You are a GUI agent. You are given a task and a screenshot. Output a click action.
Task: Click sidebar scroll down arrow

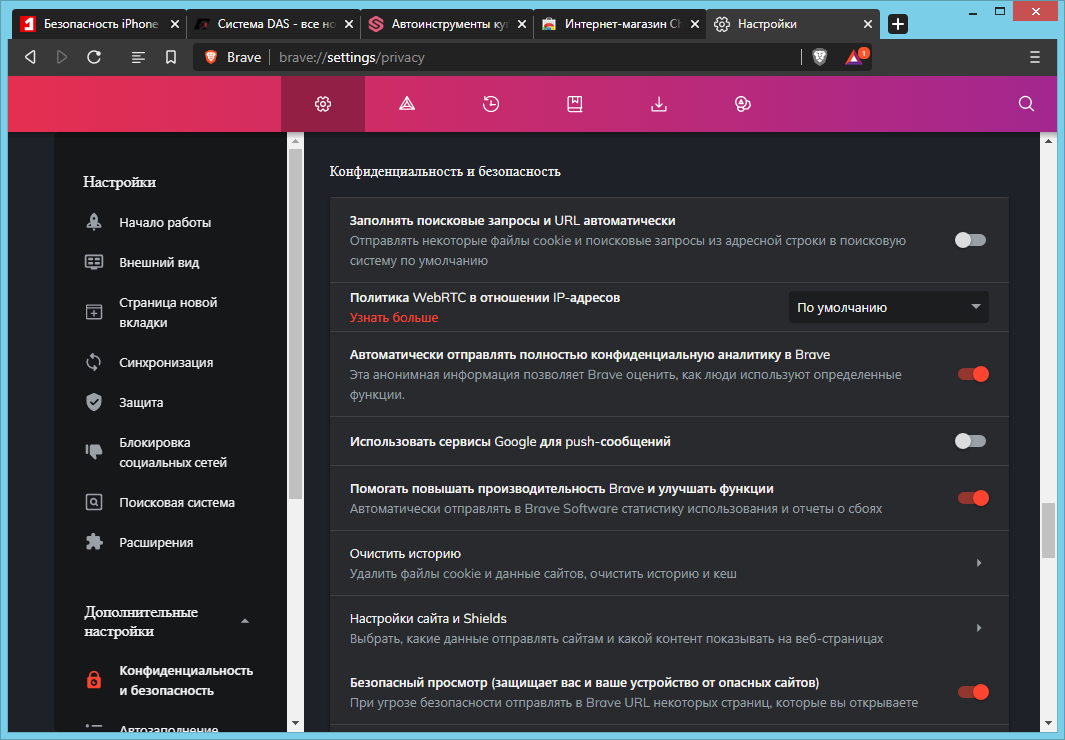pos(295,723)
